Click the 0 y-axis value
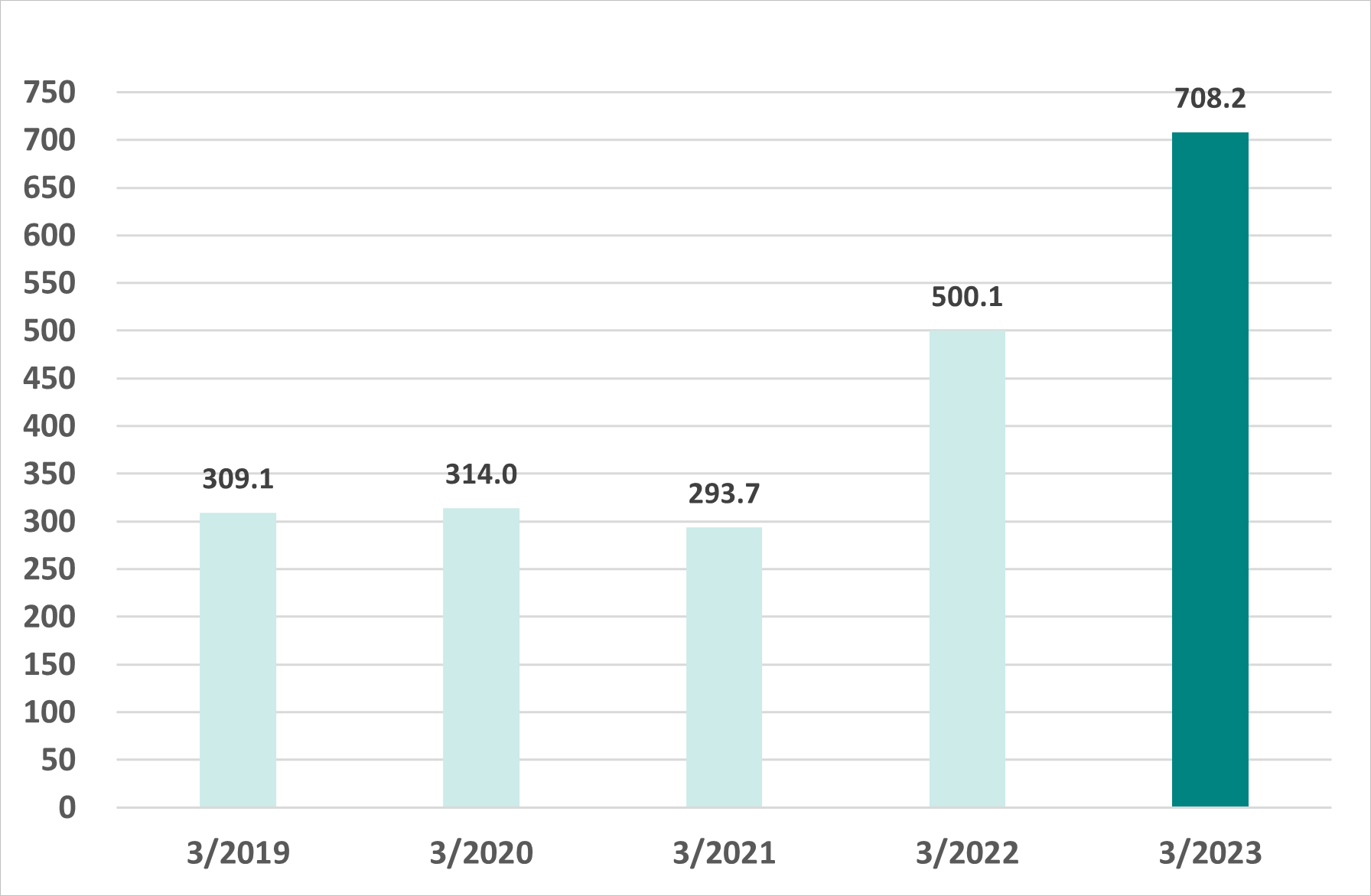The image size is (1371, 896). pos(67,807)
